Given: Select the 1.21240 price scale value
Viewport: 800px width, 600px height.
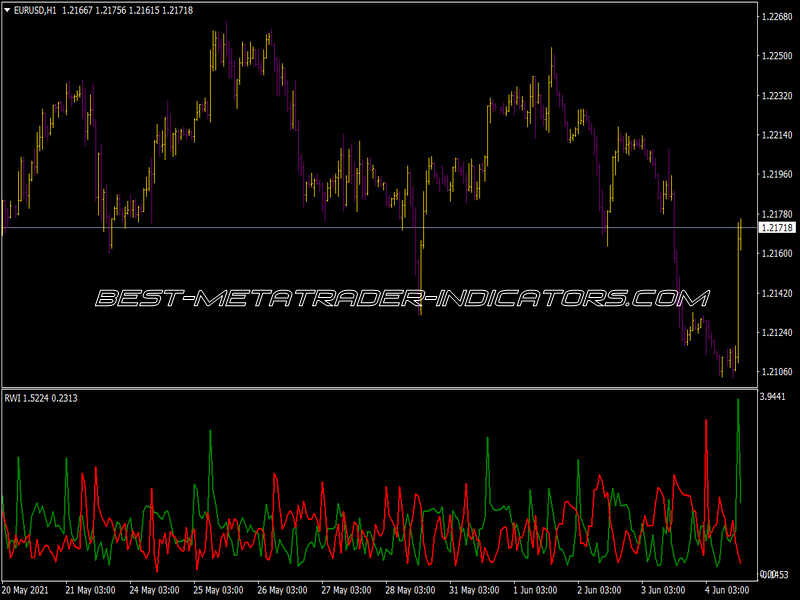Looking at the screenshot, I should click(x=777, y=332).
